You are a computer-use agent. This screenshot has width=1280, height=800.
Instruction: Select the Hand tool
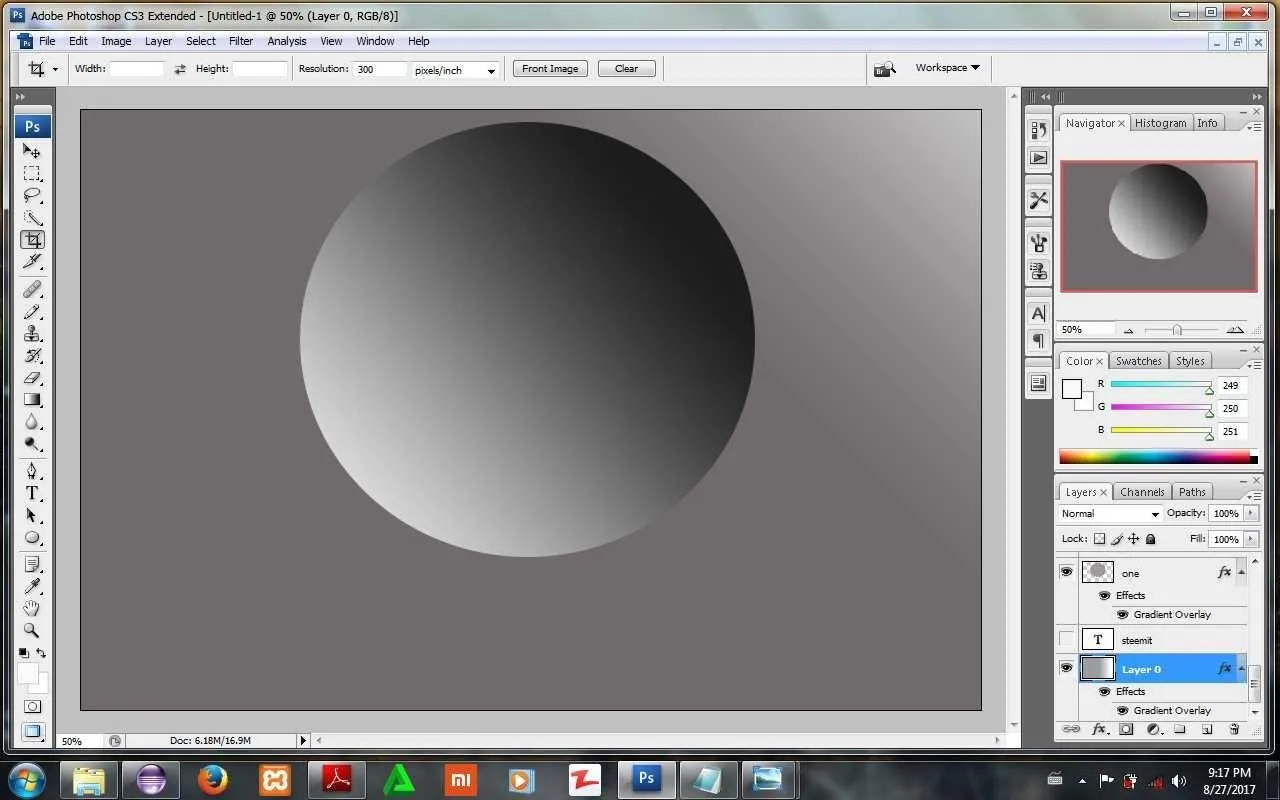pyautogui.click(x=32, y=608)
